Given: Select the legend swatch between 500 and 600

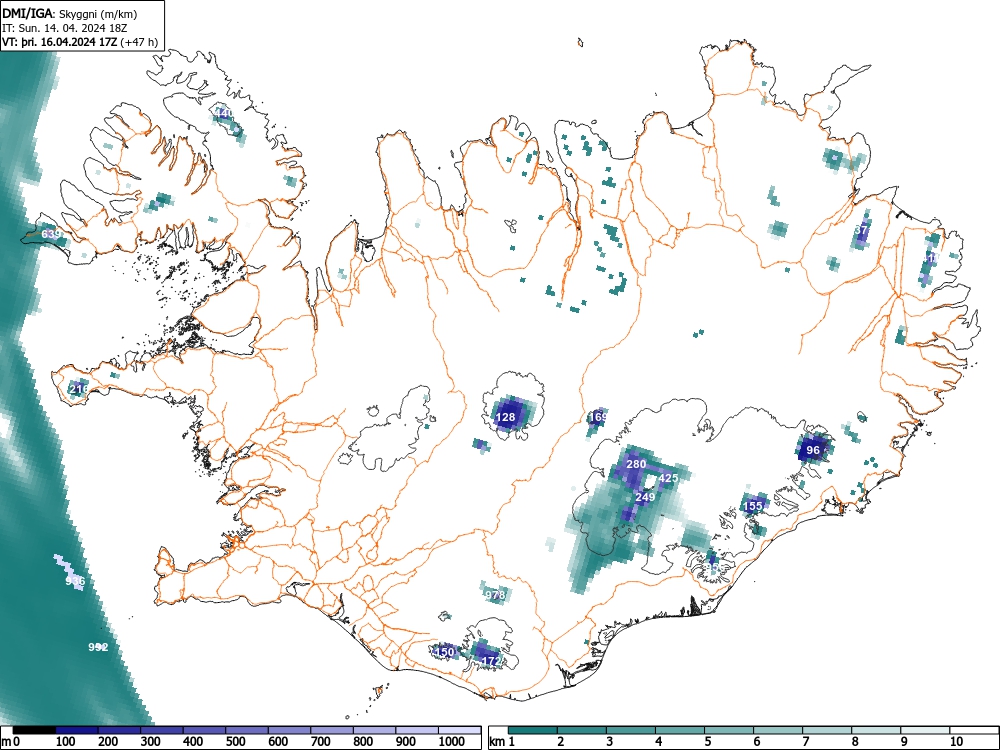Looking at the screenshot, I should click(247, 730).
